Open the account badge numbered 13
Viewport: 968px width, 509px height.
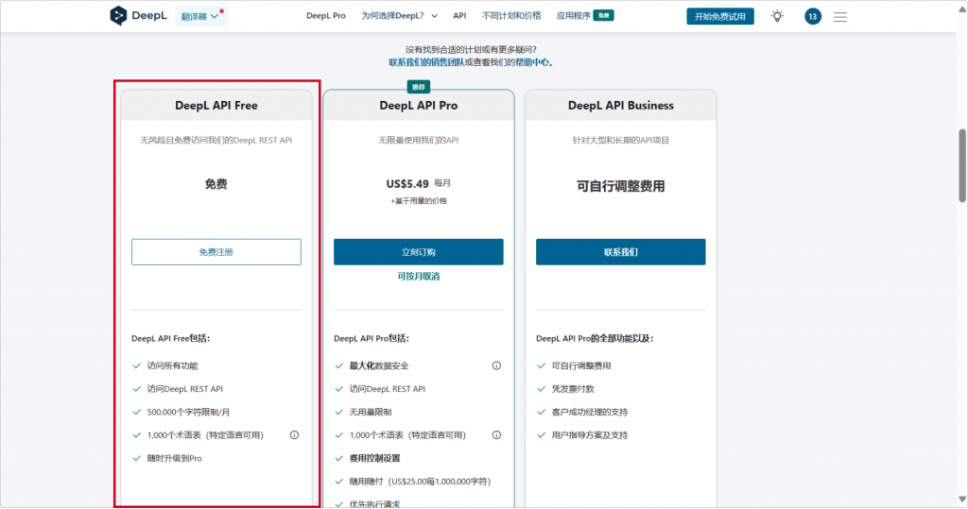click(x=812, y=17)
